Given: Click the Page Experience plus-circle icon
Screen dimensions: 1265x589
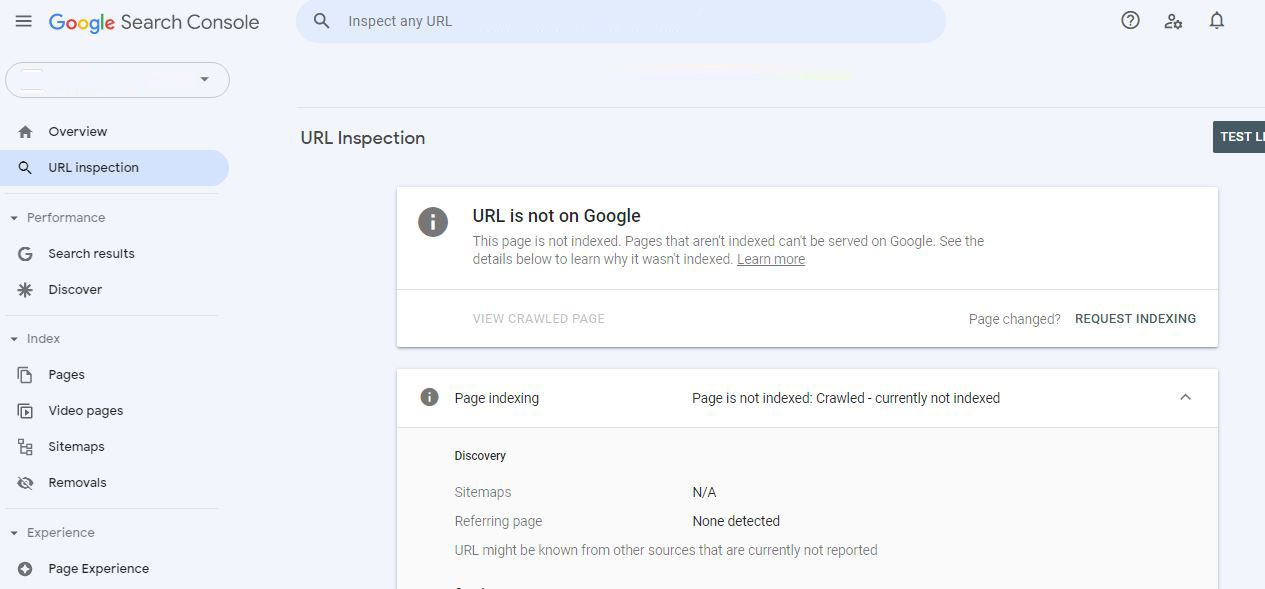Looking at the screenshot, I should coord(26,569).
